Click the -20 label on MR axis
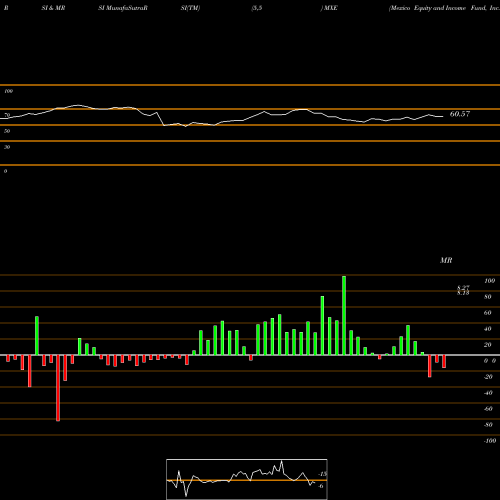 click(488, 377)
